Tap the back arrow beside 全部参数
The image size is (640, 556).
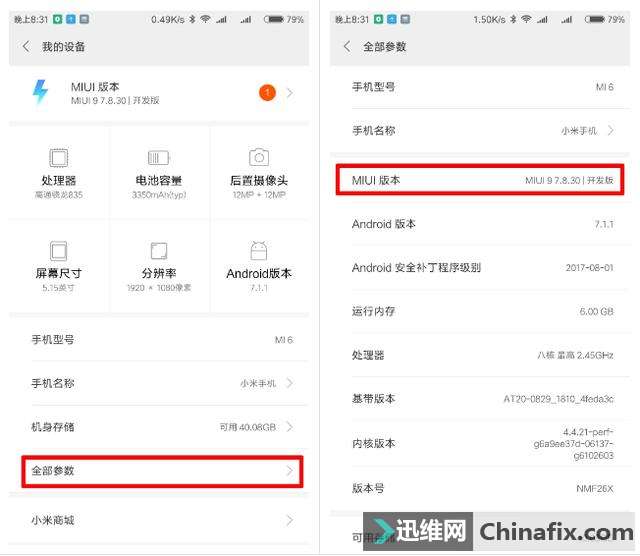pos(347,47)
